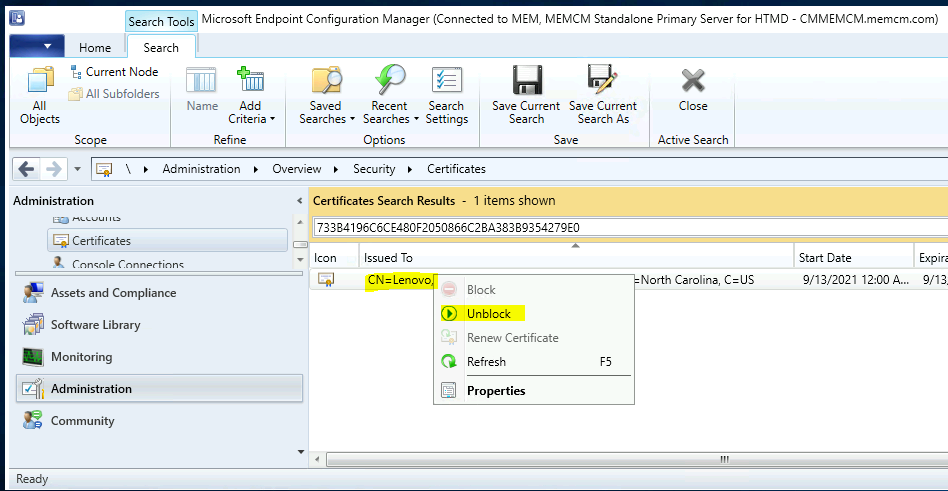
Task: Choose Refresh from the context menu
Action: pos(534,362)
